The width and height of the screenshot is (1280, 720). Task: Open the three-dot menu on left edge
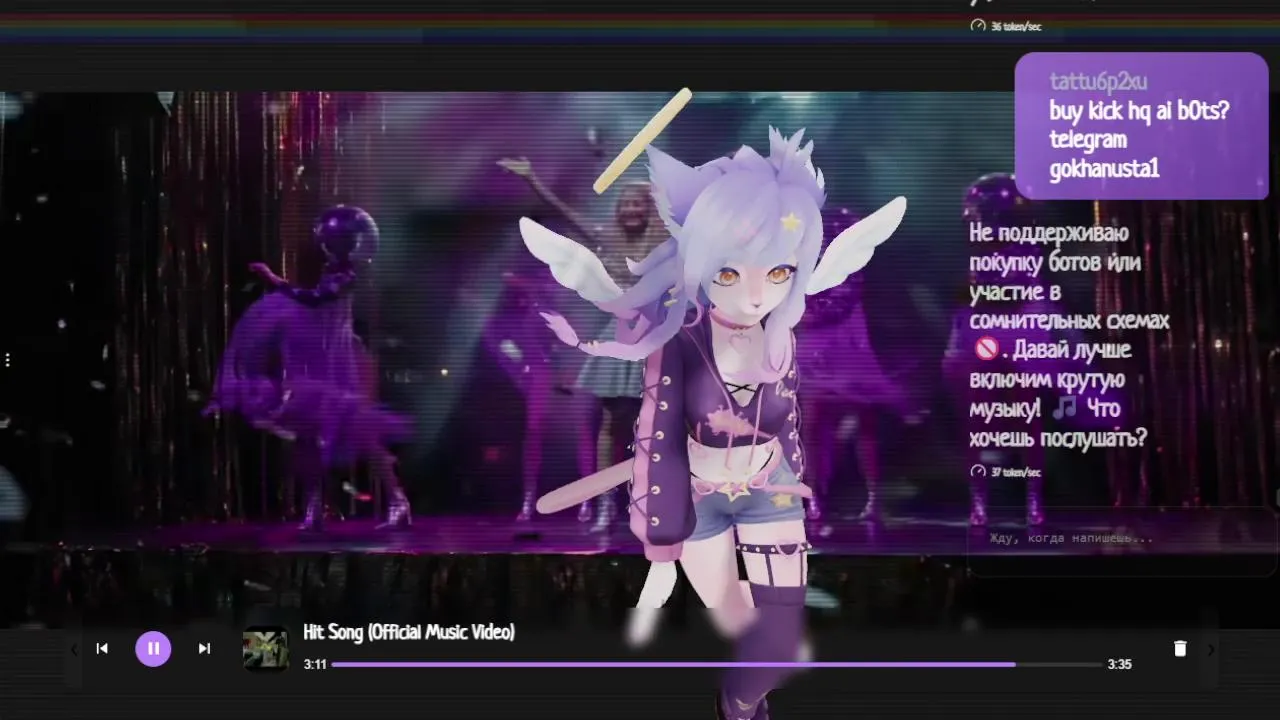click(8, 359)
